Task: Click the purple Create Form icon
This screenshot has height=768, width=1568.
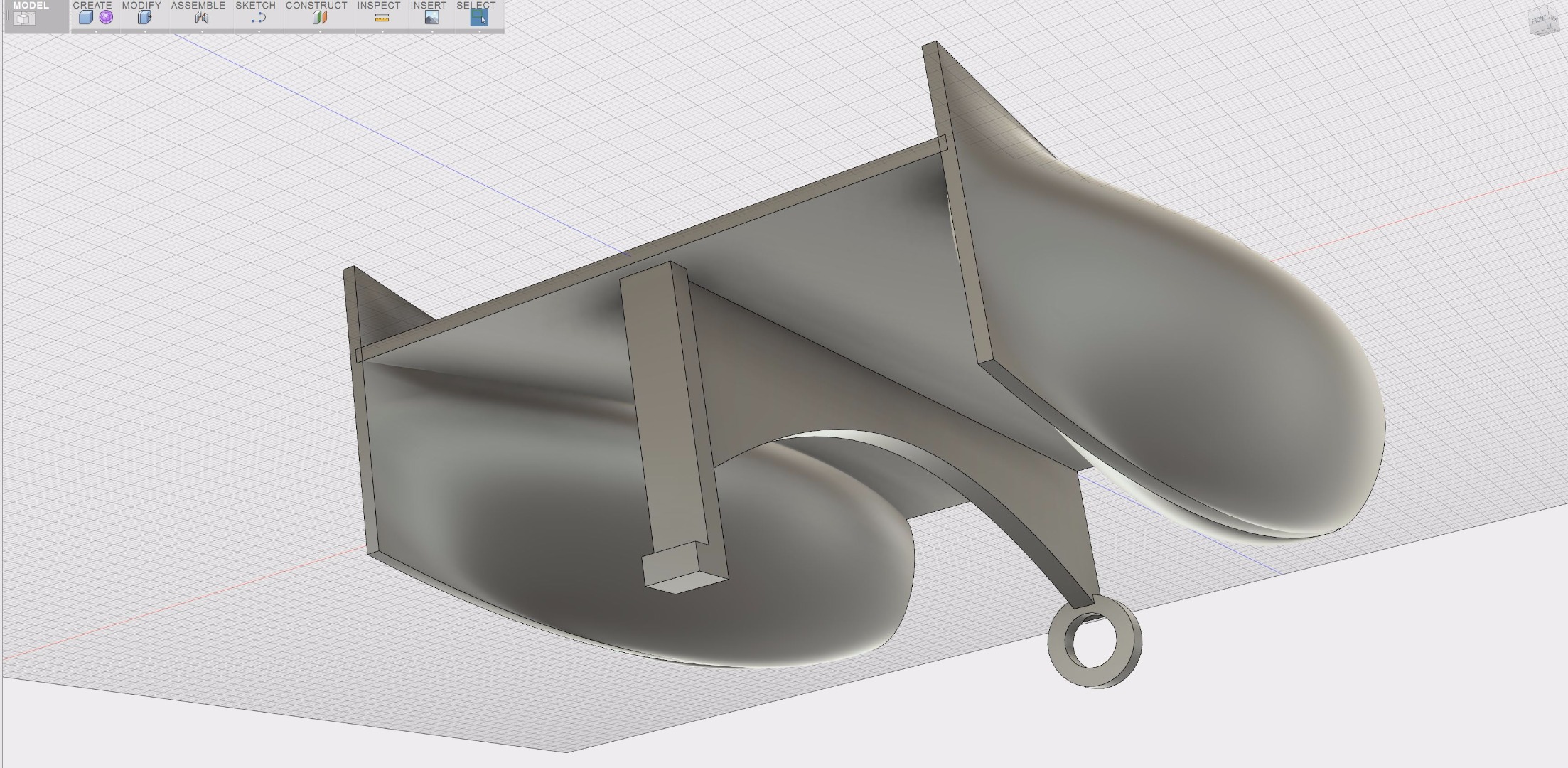Action: coord(106,18)
